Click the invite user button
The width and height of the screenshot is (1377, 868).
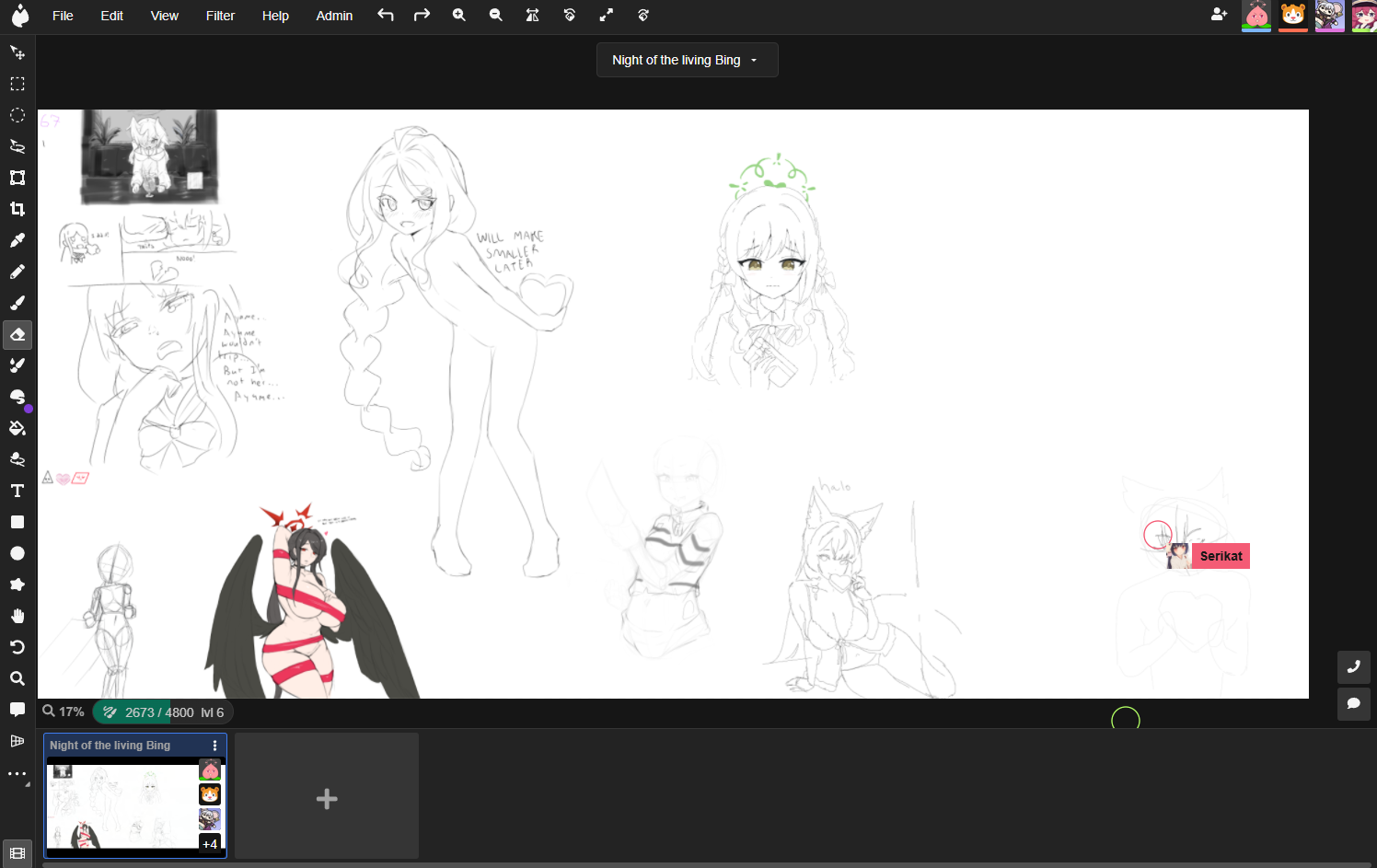[x=1219, y=15]
